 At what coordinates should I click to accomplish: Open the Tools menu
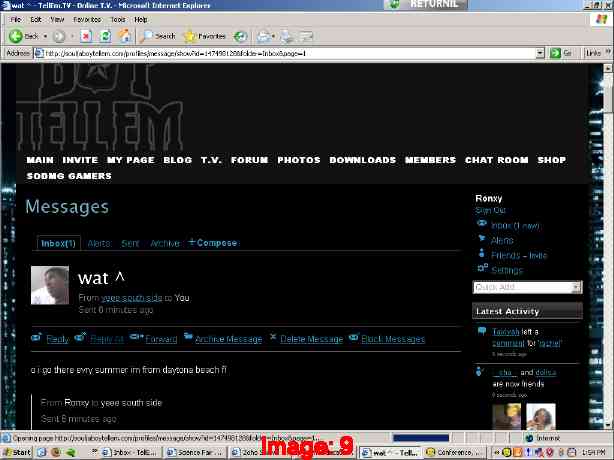[117, 20]
